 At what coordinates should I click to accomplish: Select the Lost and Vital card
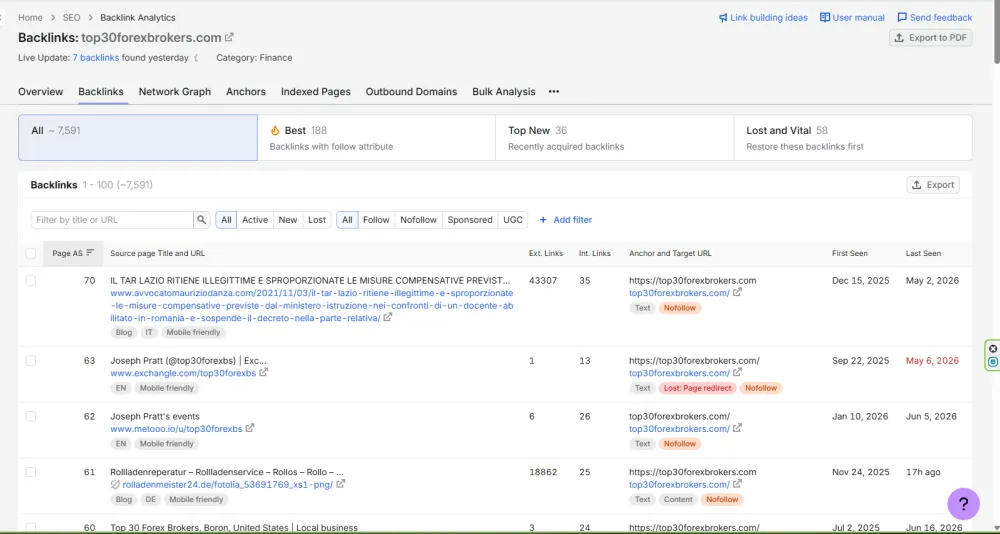[853, 138]
